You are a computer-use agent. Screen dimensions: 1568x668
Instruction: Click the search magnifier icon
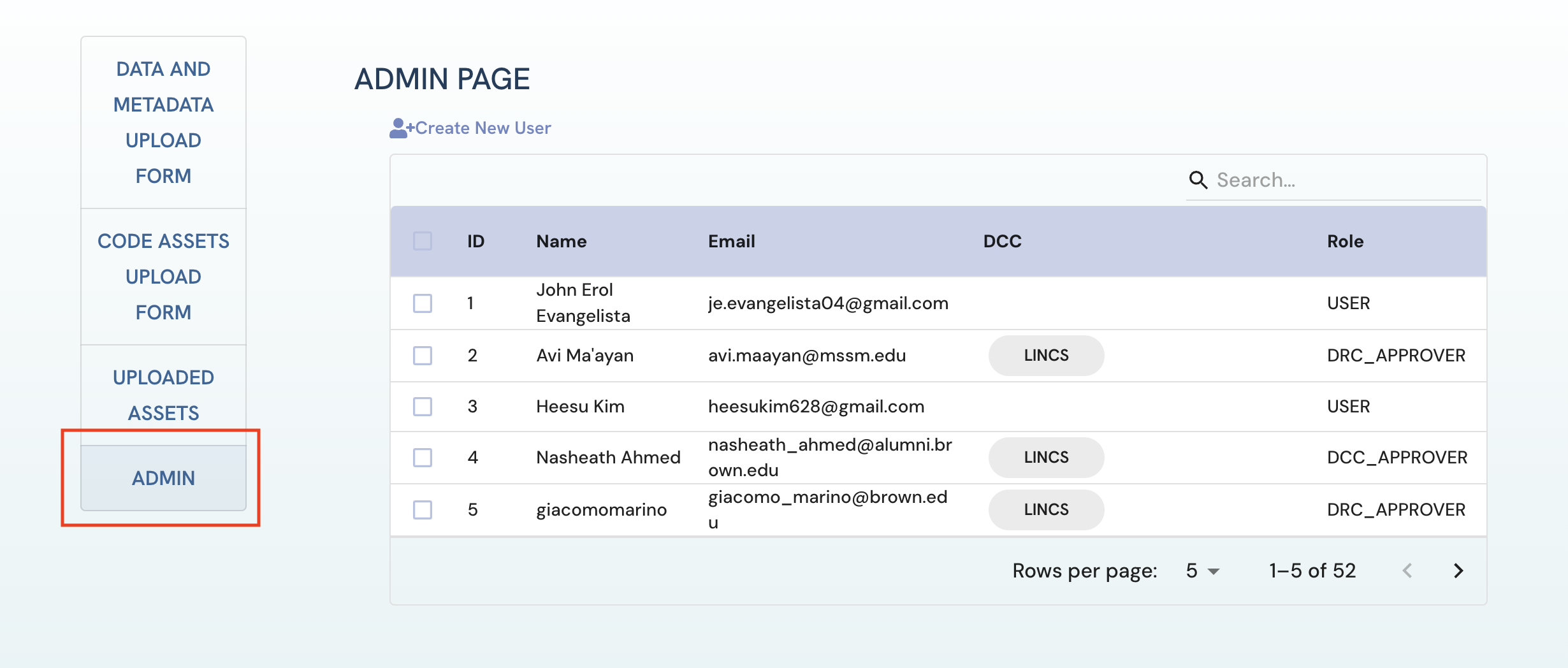point(1198,180)
